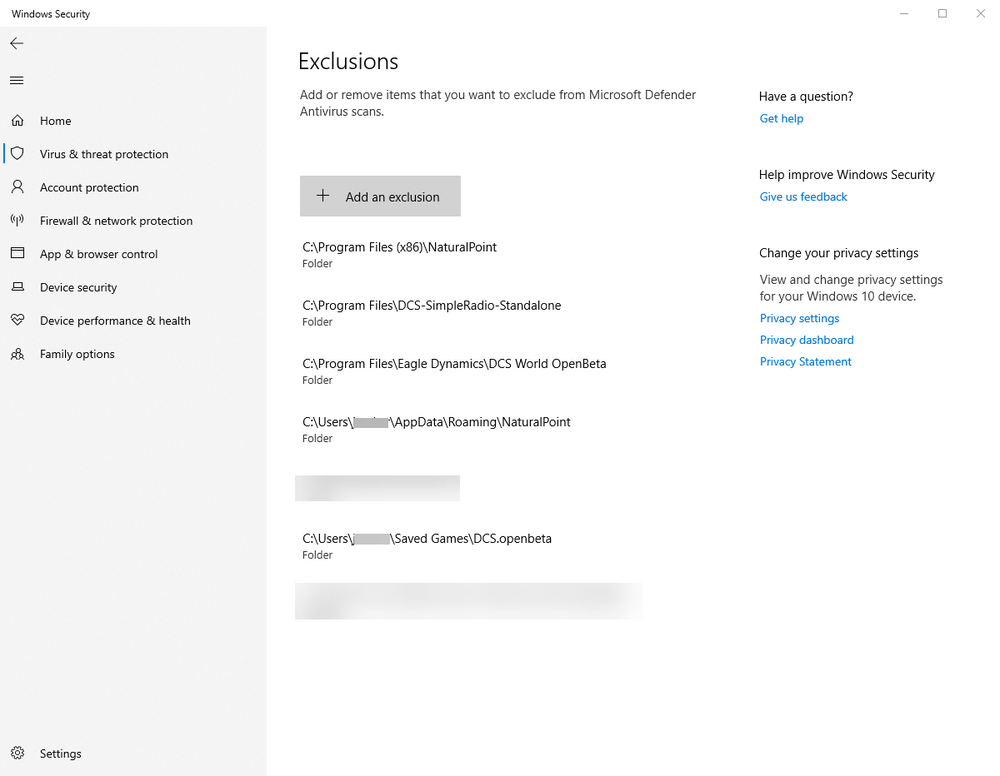This screenshot has height=776, width=1000.
Task: Click the Device performance & health heart icon
Action: coord(17,320)
